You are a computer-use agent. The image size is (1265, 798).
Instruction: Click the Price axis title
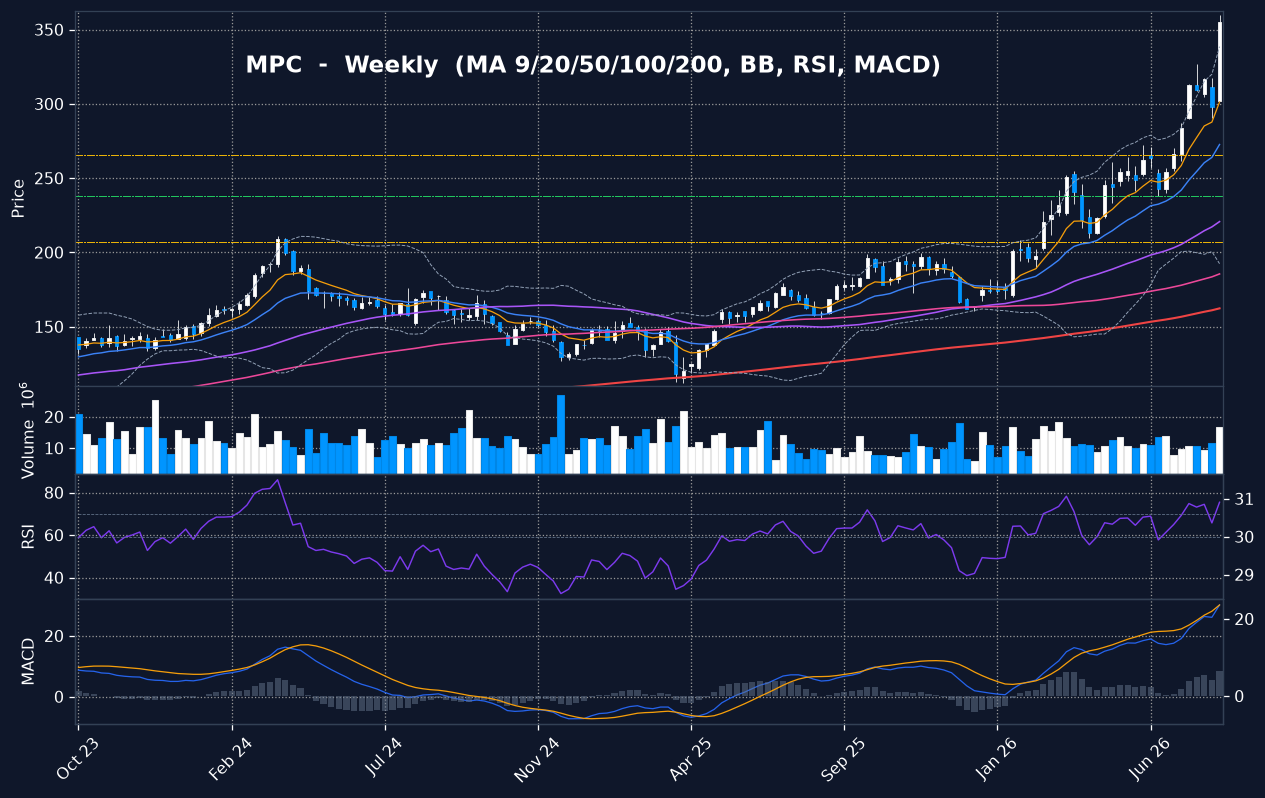(18, 198)
